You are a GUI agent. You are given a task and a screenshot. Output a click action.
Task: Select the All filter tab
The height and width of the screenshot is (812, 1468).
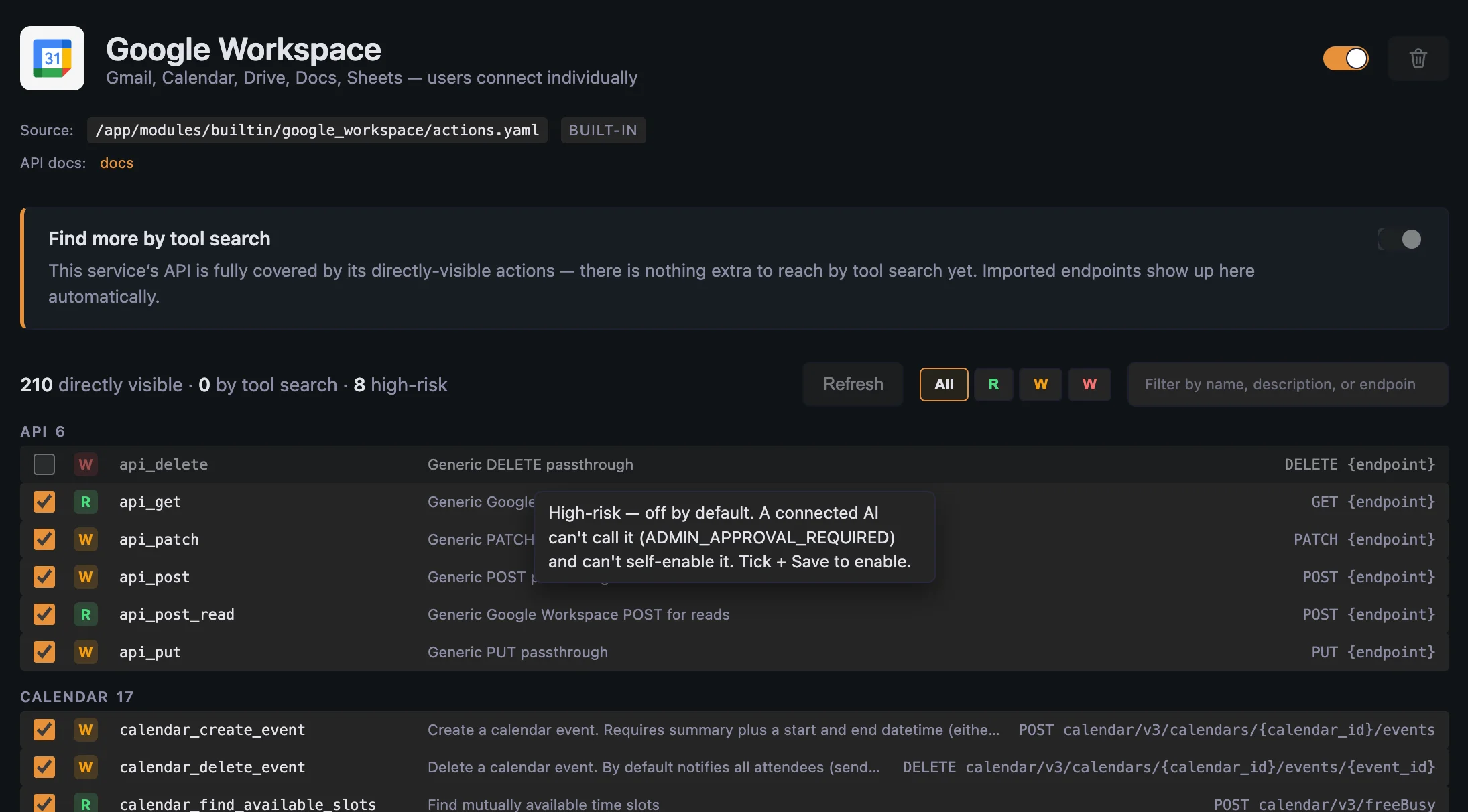click(944, 385)
